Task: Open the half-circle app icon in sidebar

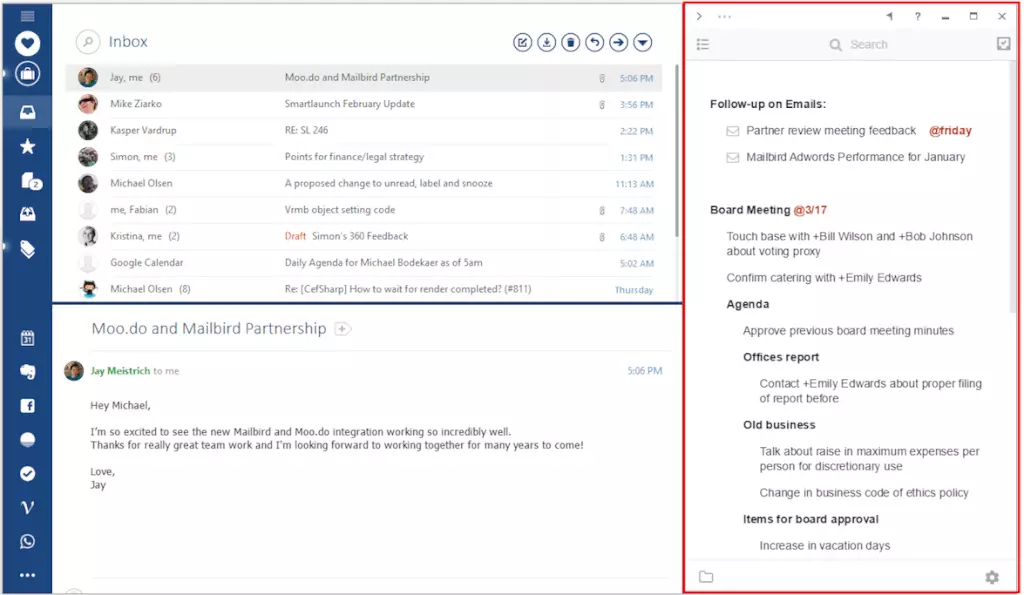Action: point(27,440)
